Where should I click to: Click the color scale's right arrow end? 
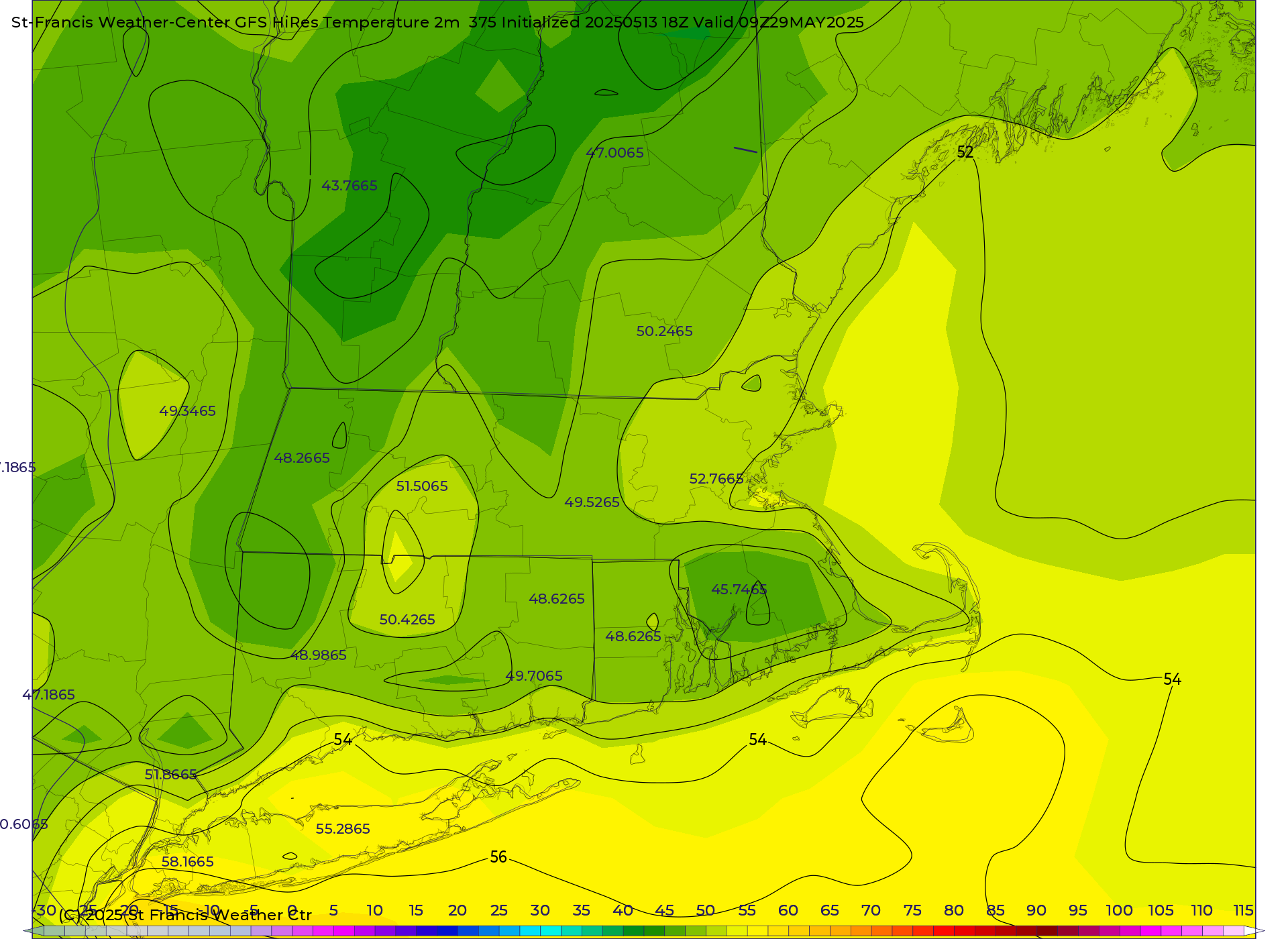[1254, 931]
